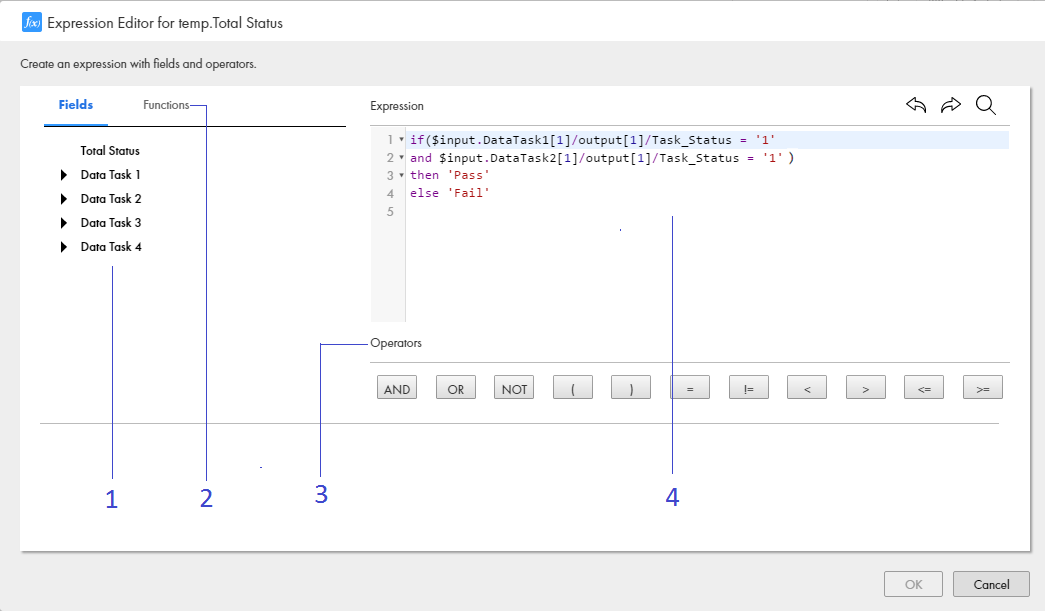Insert the less-than-or-equal operator
The height and width of the screenshot is (611, 1049).
pyautogui.click(x=924, y=387)
